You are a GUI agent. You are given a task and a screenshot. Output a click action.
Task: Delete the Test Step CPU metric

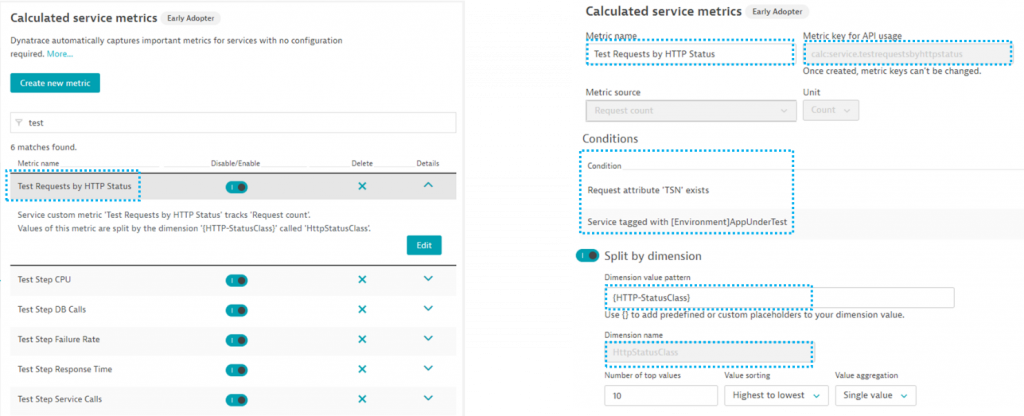point(362,279)
